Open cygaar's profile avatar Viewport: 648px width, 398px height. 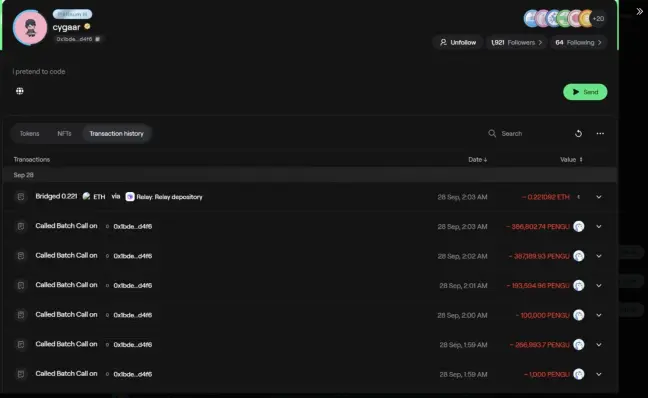tap(30, 28)
